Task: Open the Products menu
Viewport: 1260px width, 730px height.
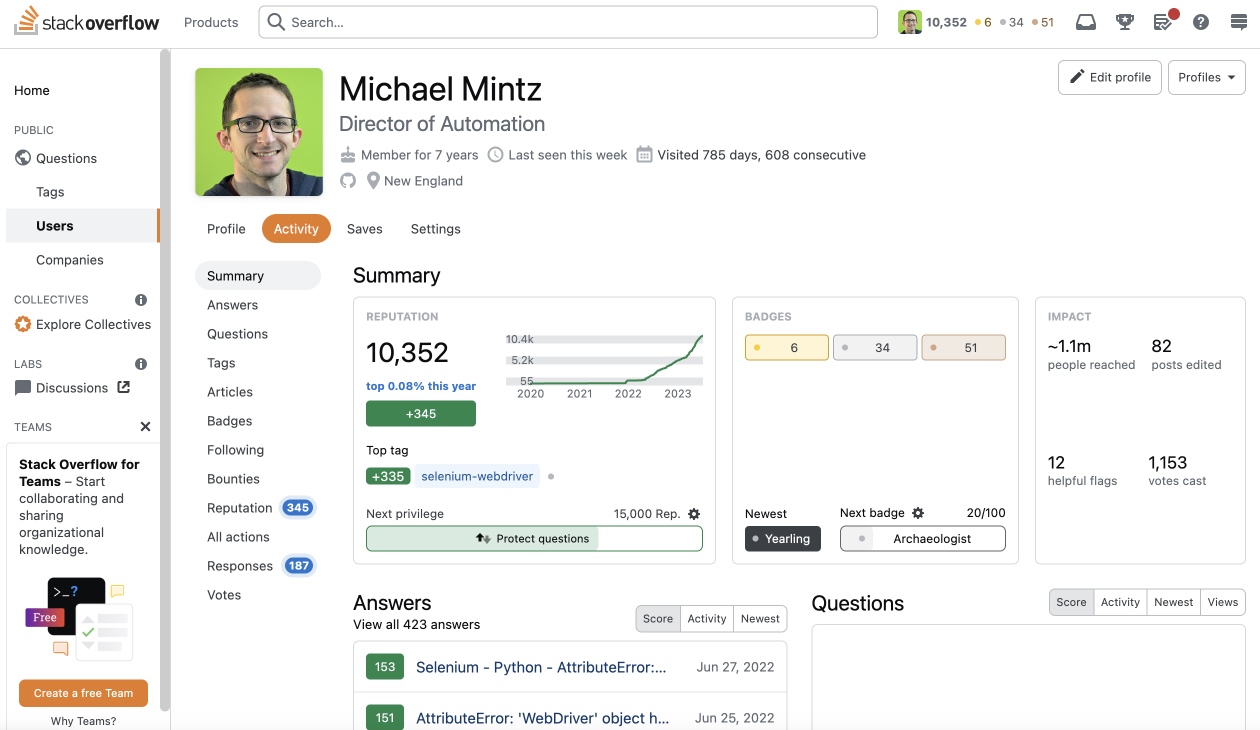Action: tap(211, 22)
